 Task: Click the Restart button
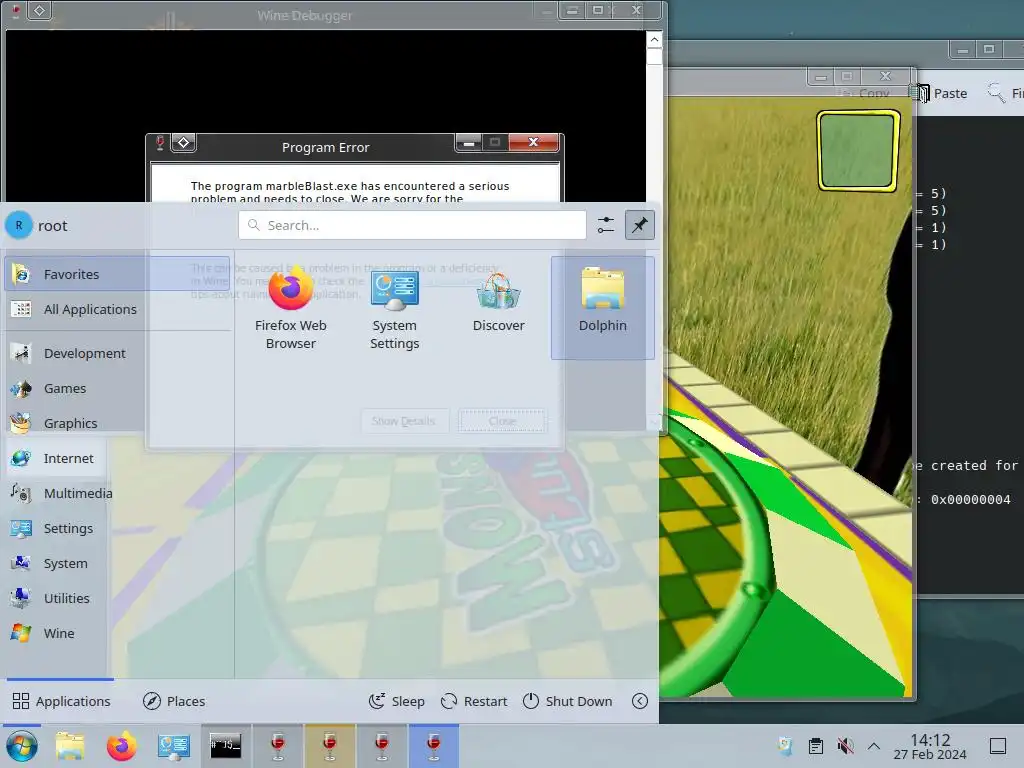point(474,701)
